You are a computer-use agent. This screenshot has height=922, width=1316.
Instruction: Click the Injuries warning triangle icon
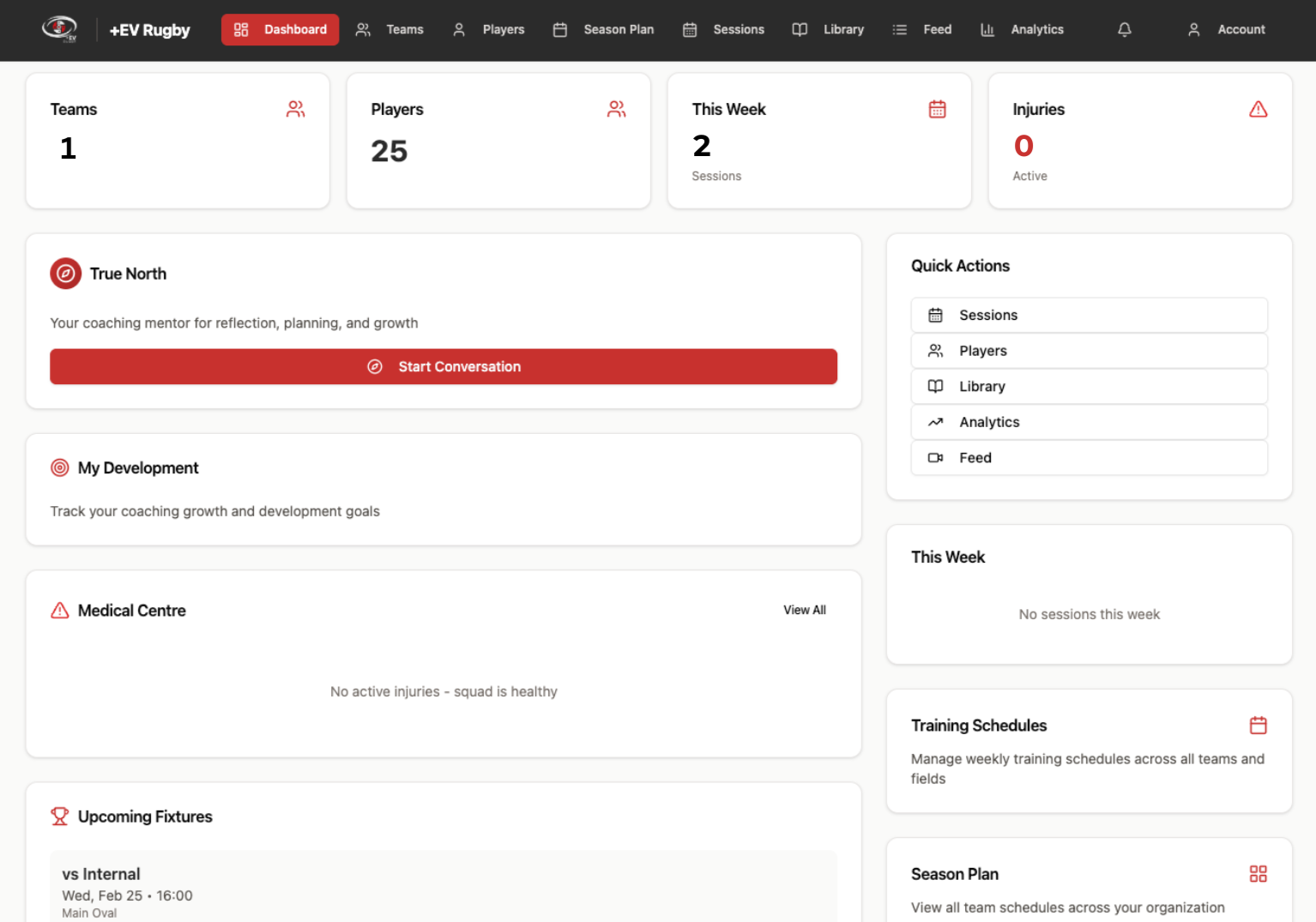1258,109
